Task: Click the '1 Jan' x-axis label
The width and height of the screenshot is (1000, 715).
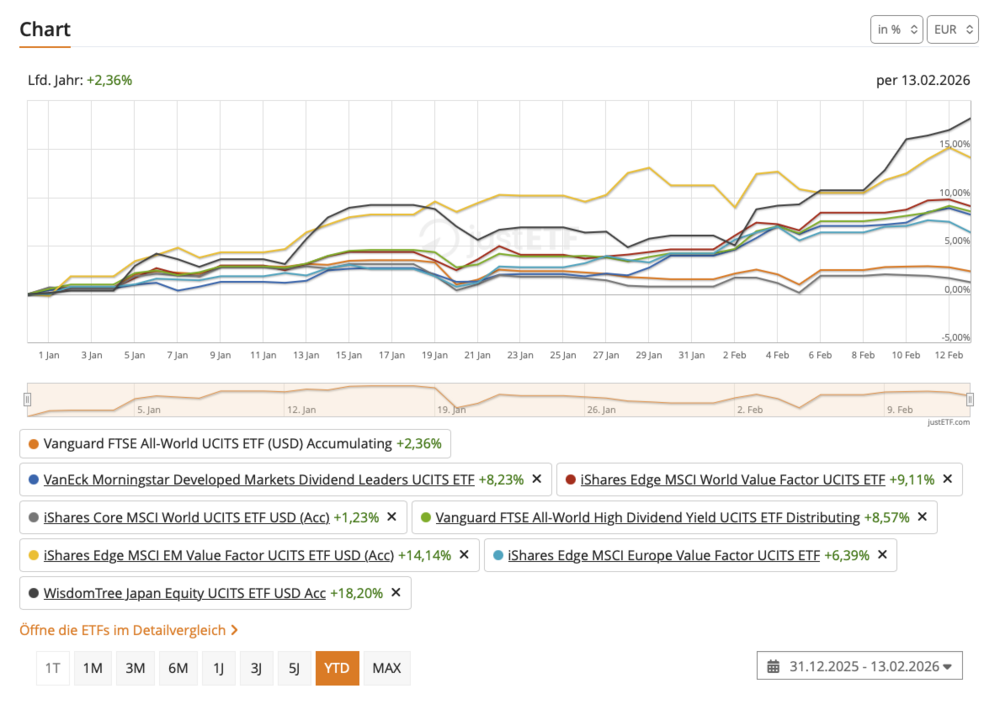Action: (49, 355)
